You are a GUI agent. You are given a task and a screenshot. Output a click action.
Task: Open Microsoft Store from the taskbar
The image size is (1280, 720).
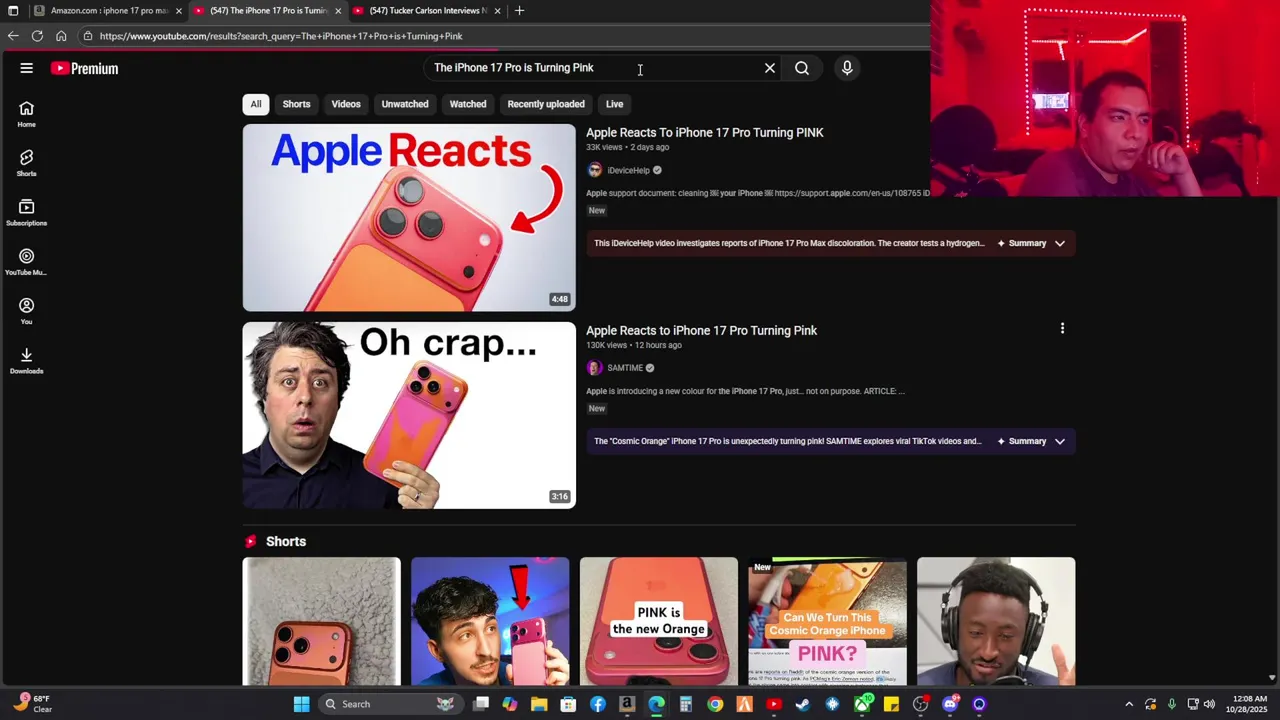point(568,704)
